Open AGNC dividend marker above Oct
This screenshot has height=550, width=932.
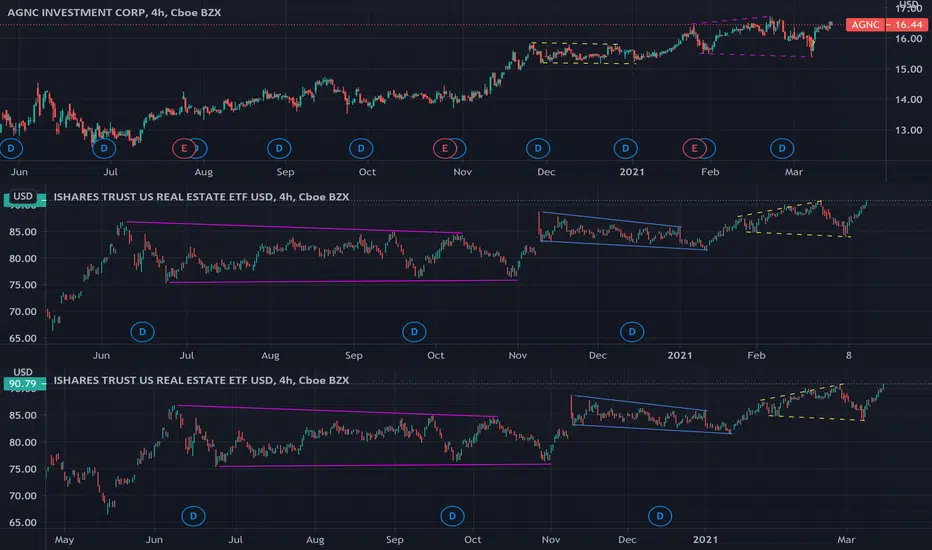pyautogui.click(x=361, y=149)
